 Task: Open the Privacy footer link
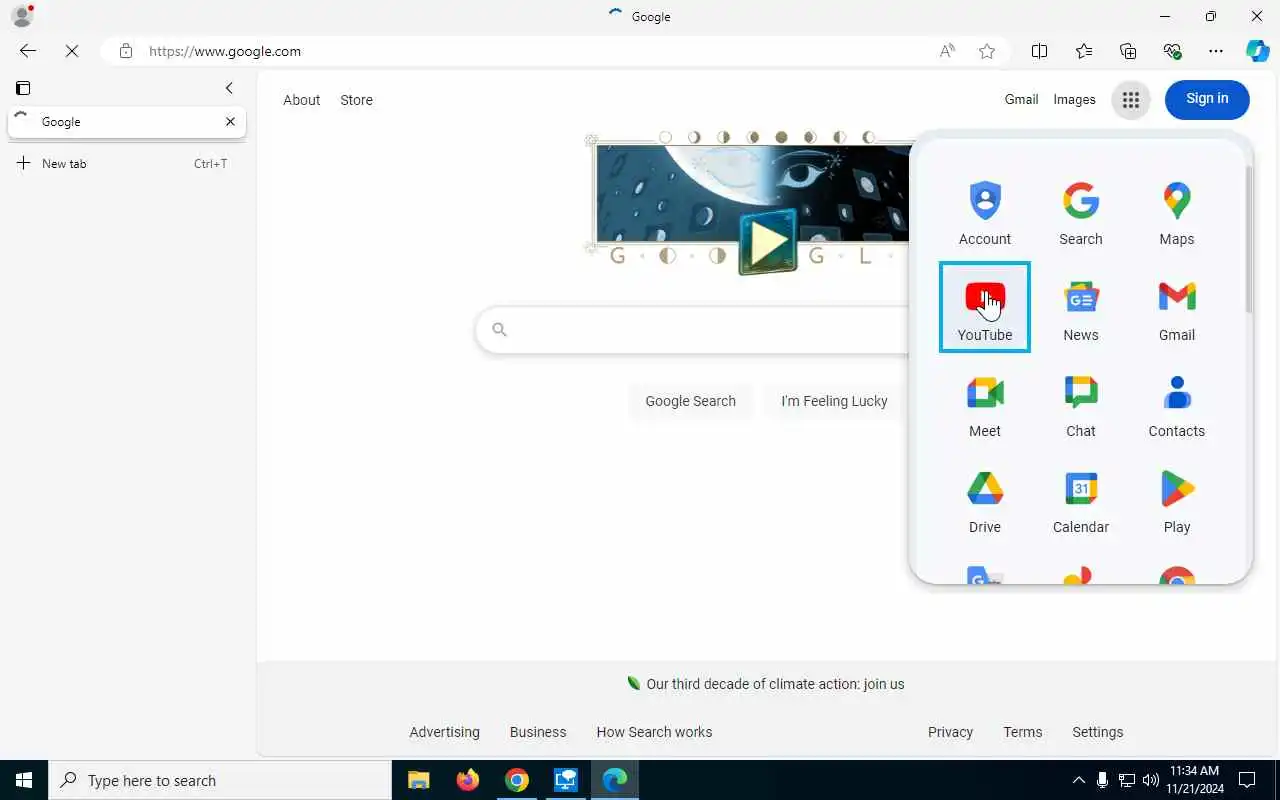point(950,732)
